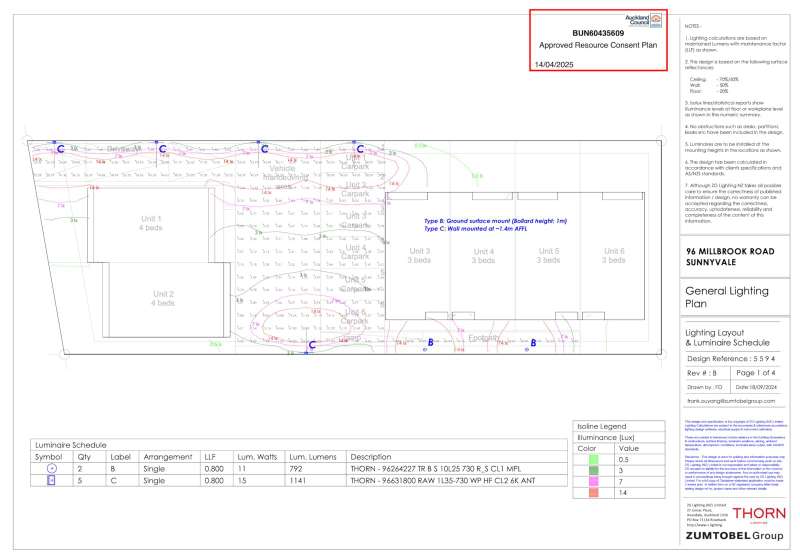The height and width of the screenshot is (557, 800).
Task: Click the Unit 1 4 beds room
Action: [x=152, y=223]
